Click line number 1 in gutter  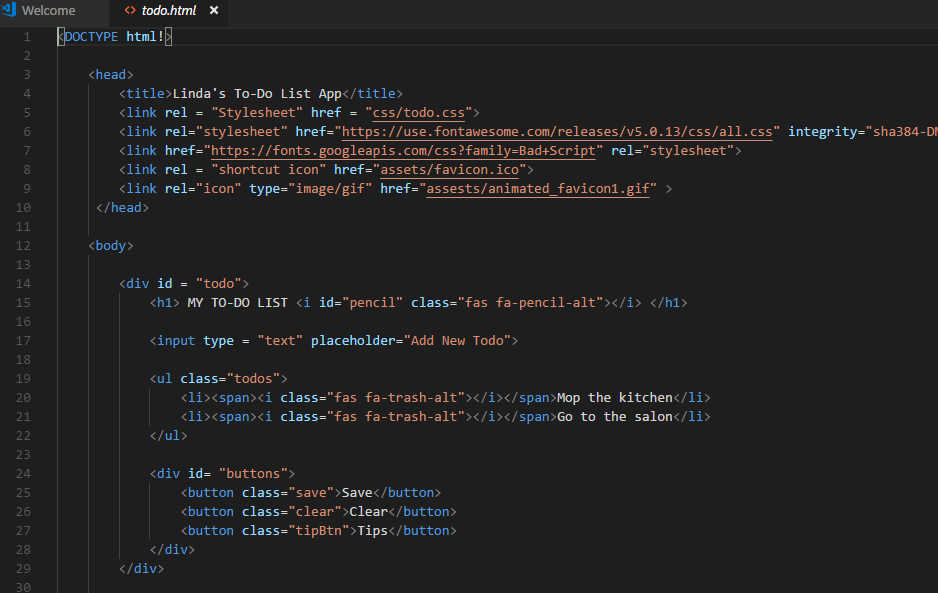tap(26, 37)
